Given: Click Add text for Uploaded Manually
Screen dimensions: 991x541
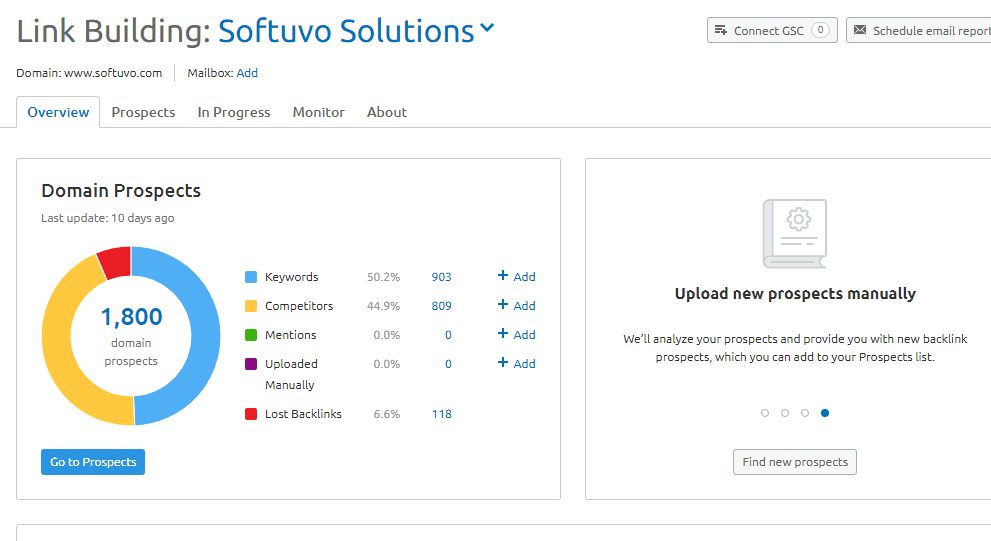Looking at the screenshot, I should [x=524, y=364].
